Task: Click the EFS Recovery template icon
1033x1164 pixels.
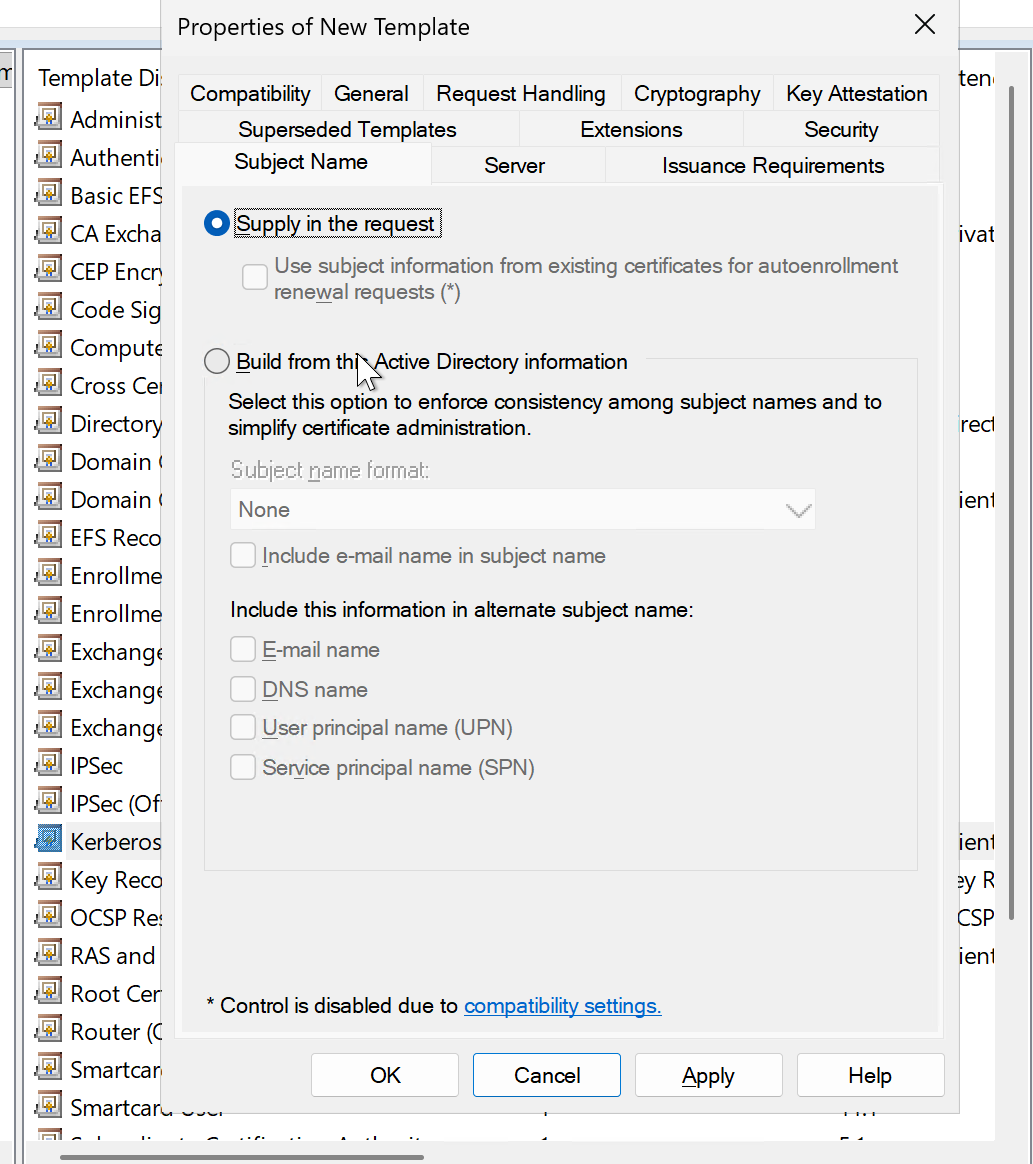Action: point(48,538)
